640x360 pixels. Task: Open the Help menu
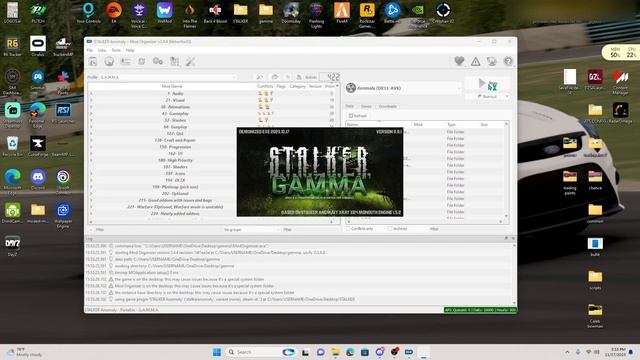(130, 50)
